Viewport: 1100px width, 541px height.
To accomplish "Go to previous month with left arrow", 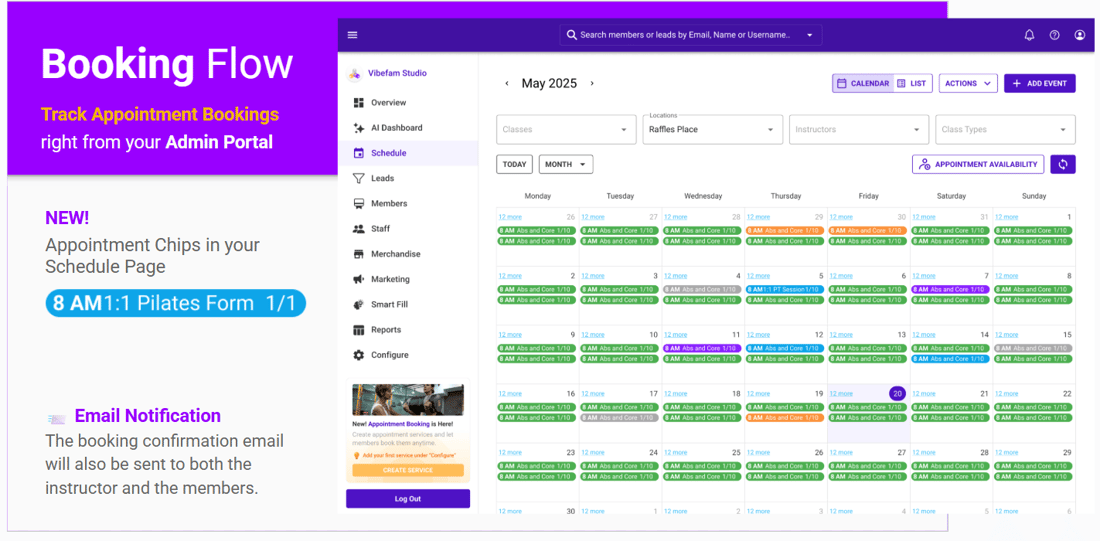I will pyautogui.click(x=507, y=84).
